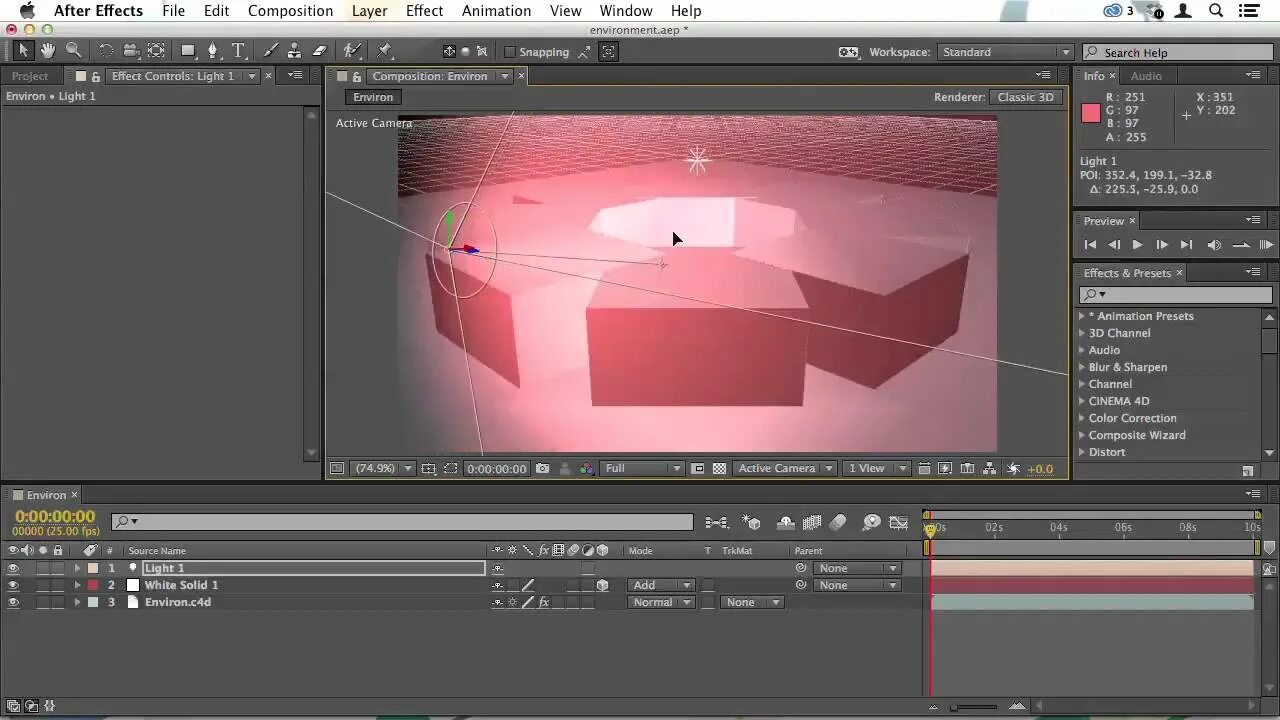
Task: Click White Solid 1 red label color swatch
Action: (93, 585)
